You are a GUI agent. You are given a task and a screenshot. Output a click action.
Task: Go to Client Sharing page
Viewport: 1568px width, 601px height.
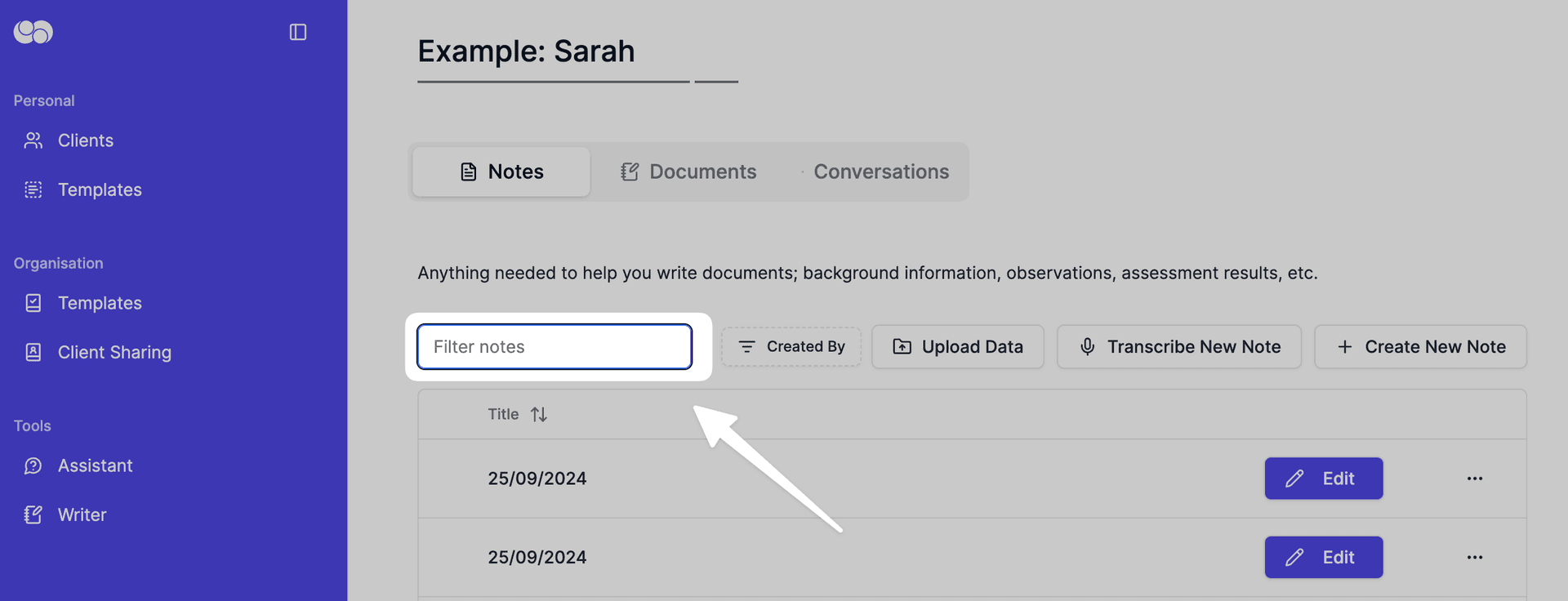[x=114, y=352]
